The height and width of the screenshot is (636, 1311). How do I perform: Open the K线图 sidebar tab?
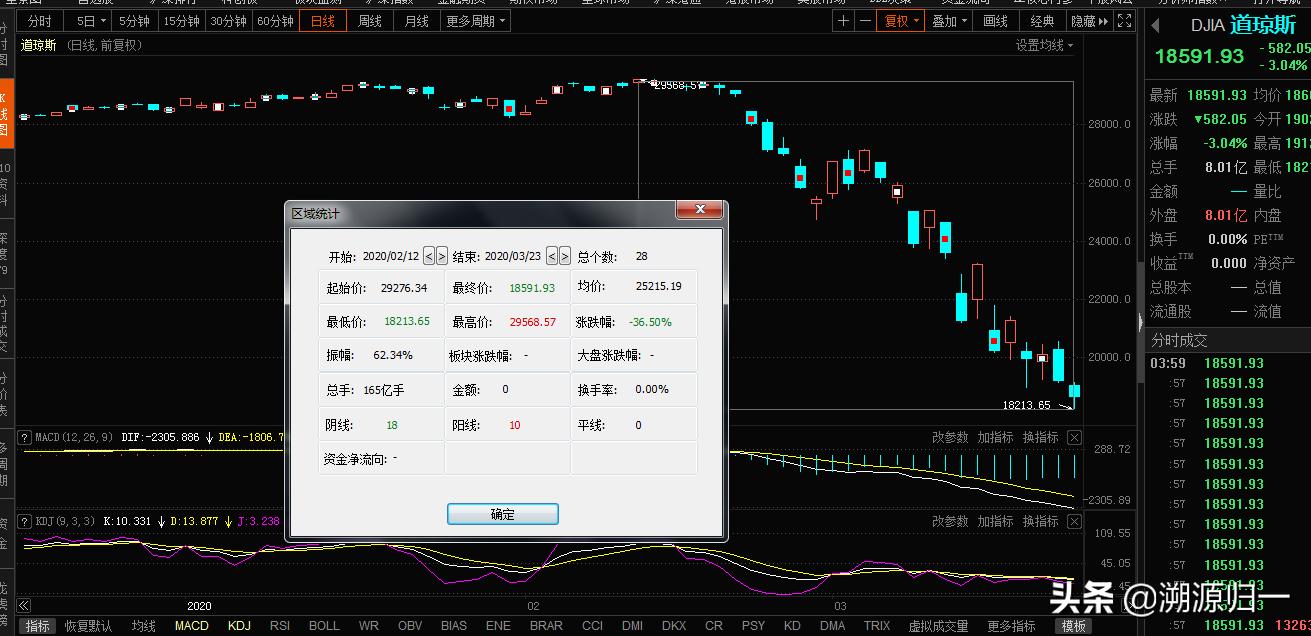pos(6,114)
